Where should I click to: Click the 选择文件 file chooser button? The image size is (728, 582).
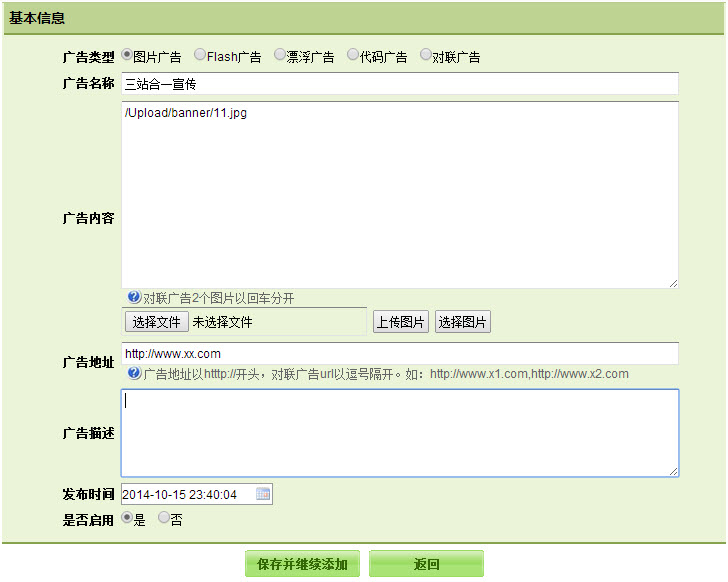tap(156, 322)
